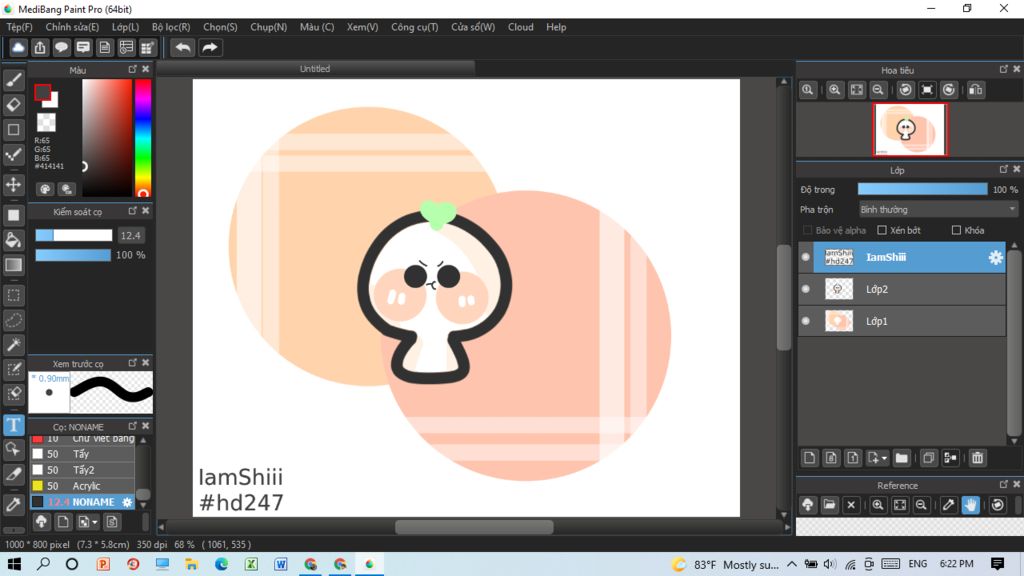Expand the add-brush dropdown arrow
The image size is (1024, 576).
(95, 522)
